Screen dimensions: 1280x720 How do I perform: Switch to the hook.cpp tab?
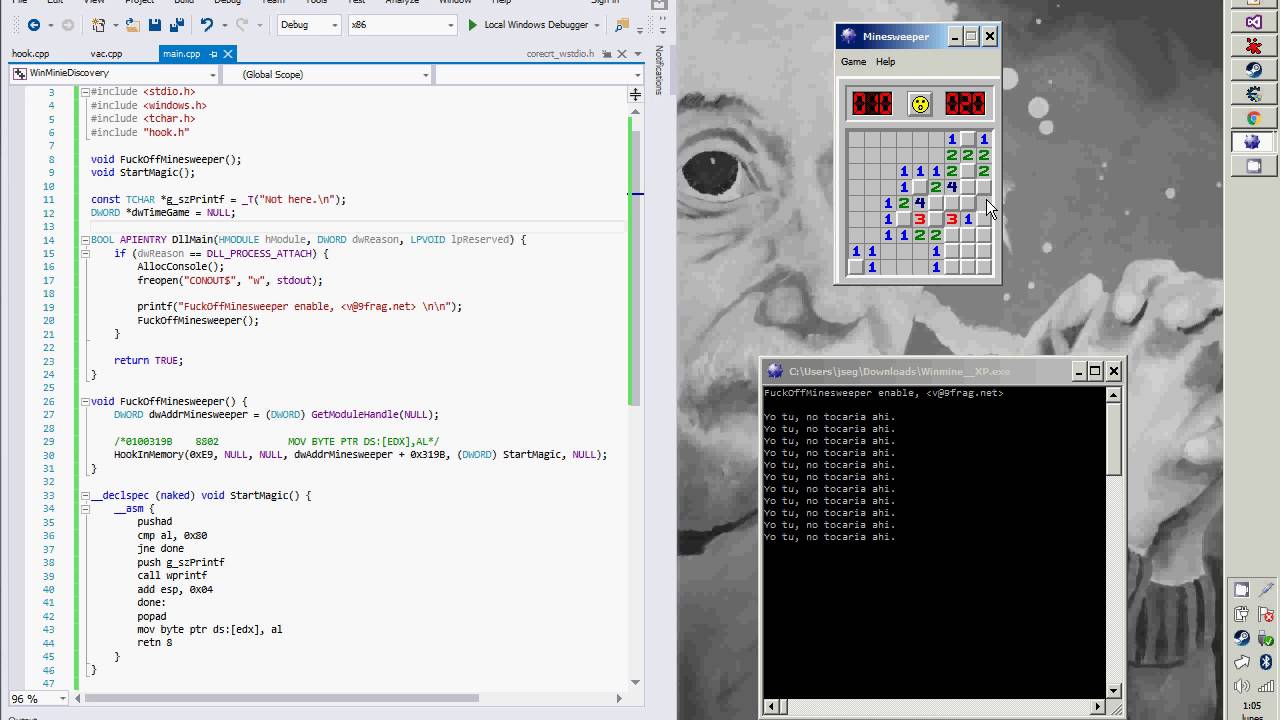point(30,54)
